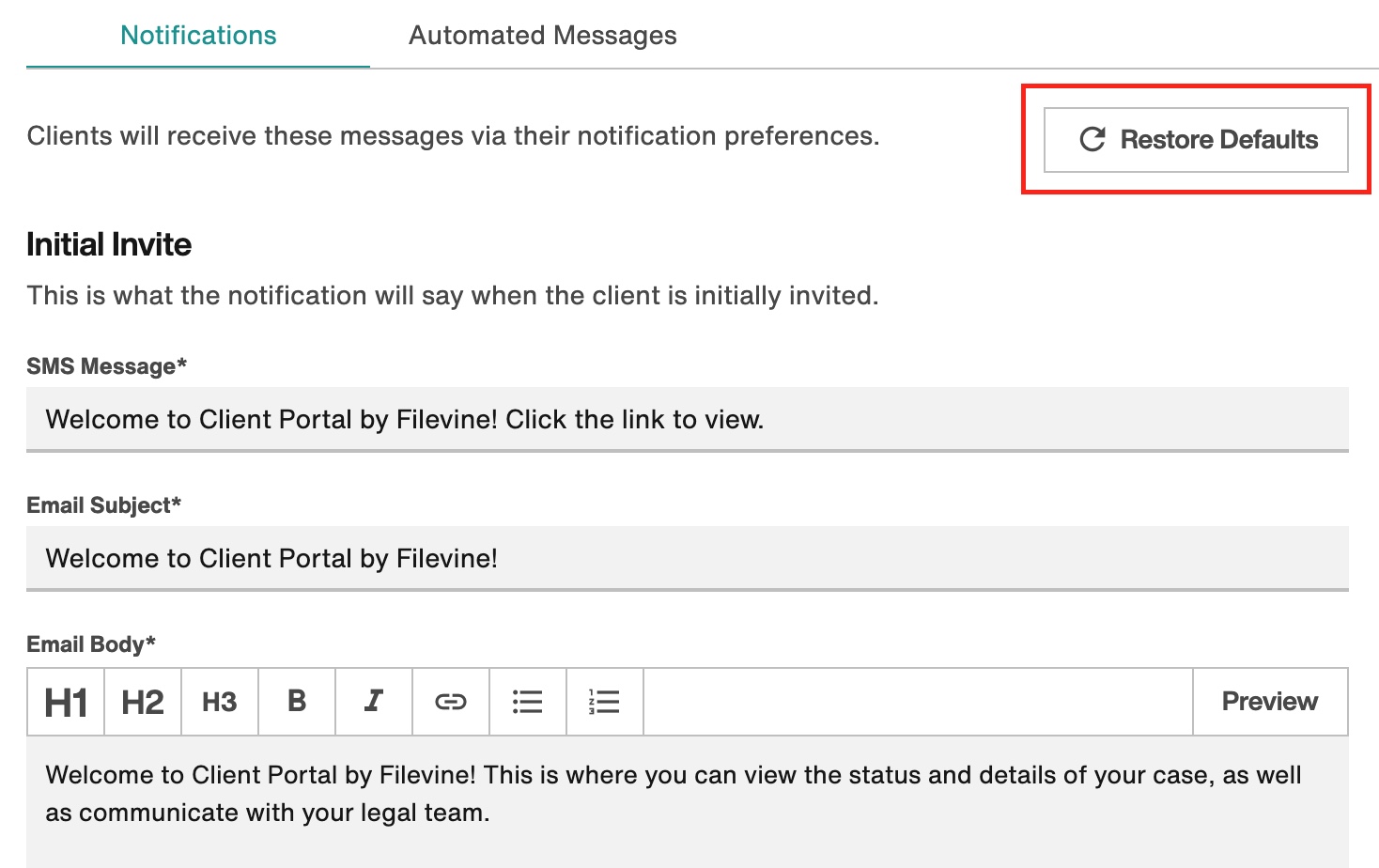Create a bulleted list
The image size is (1379, 868).
(x=528, y=702)
